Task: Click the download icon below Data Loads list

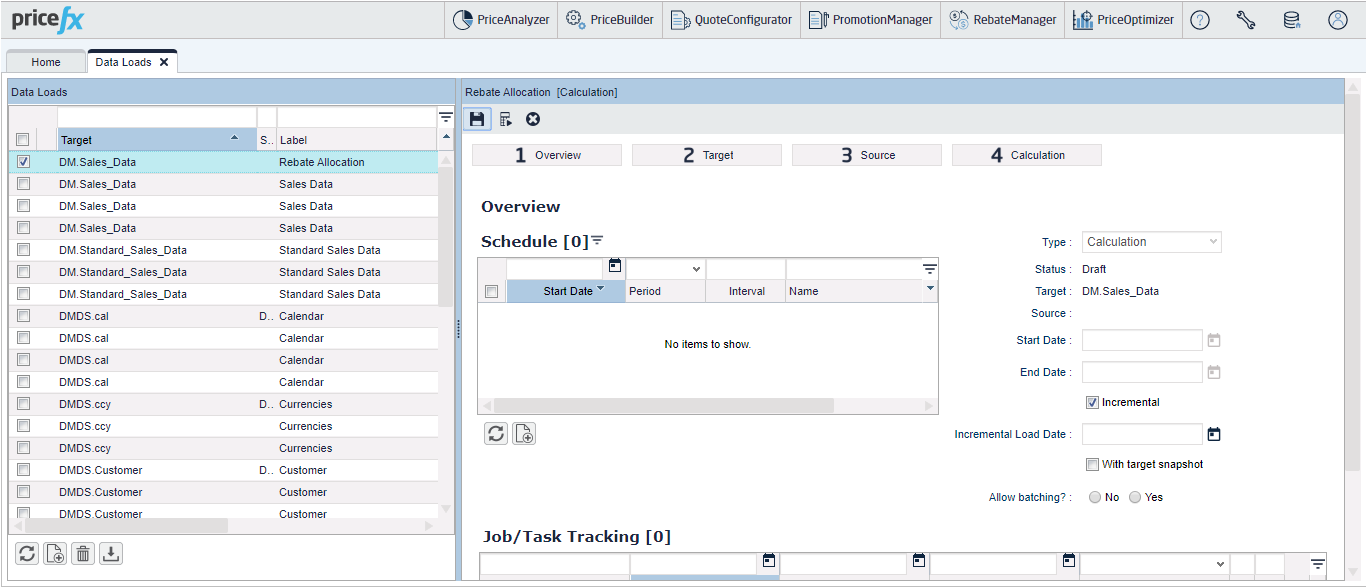Action: click(111, 553)
